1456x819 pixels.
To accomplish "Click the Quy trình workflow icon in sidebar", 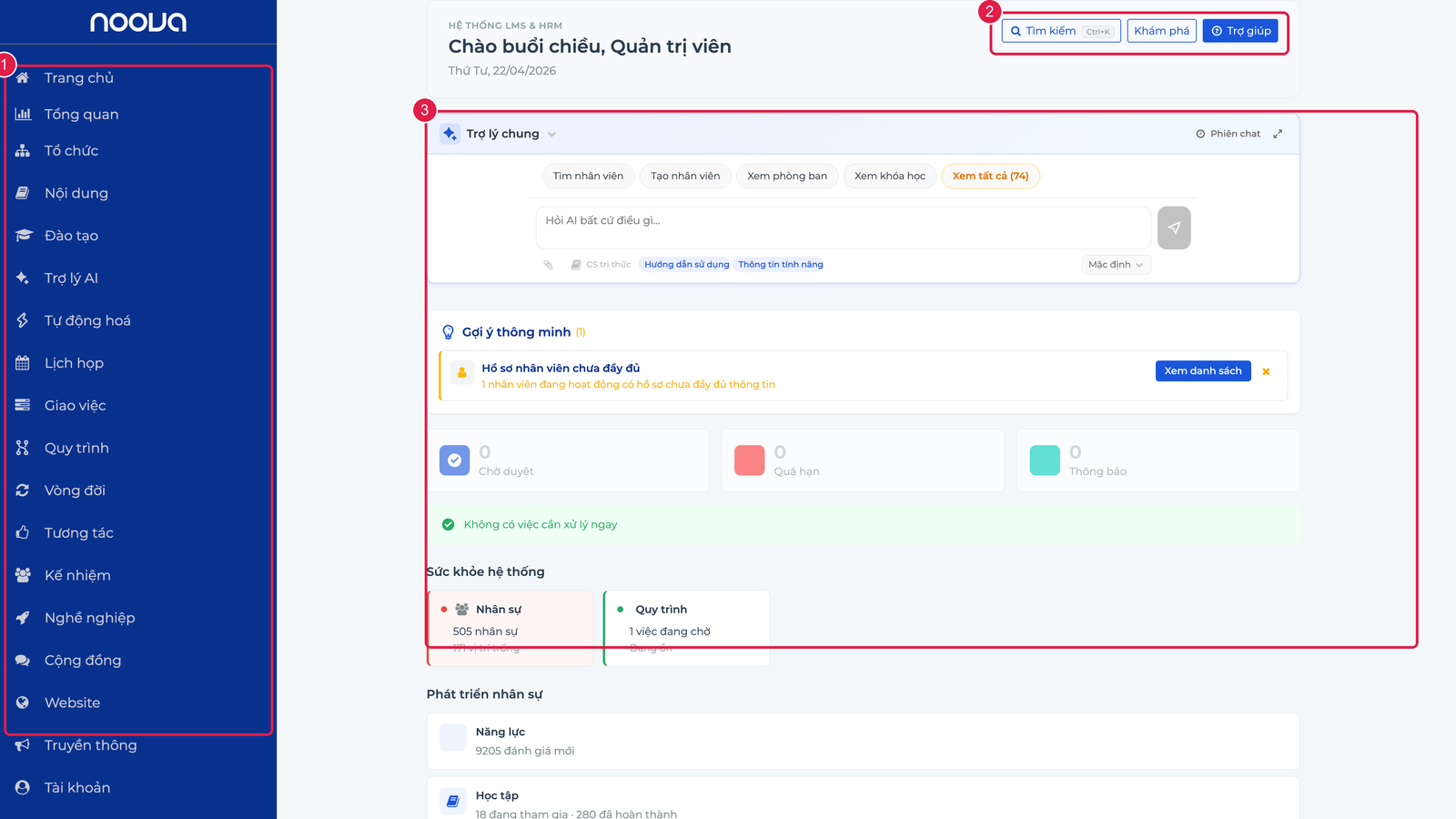I will [23, 448].
